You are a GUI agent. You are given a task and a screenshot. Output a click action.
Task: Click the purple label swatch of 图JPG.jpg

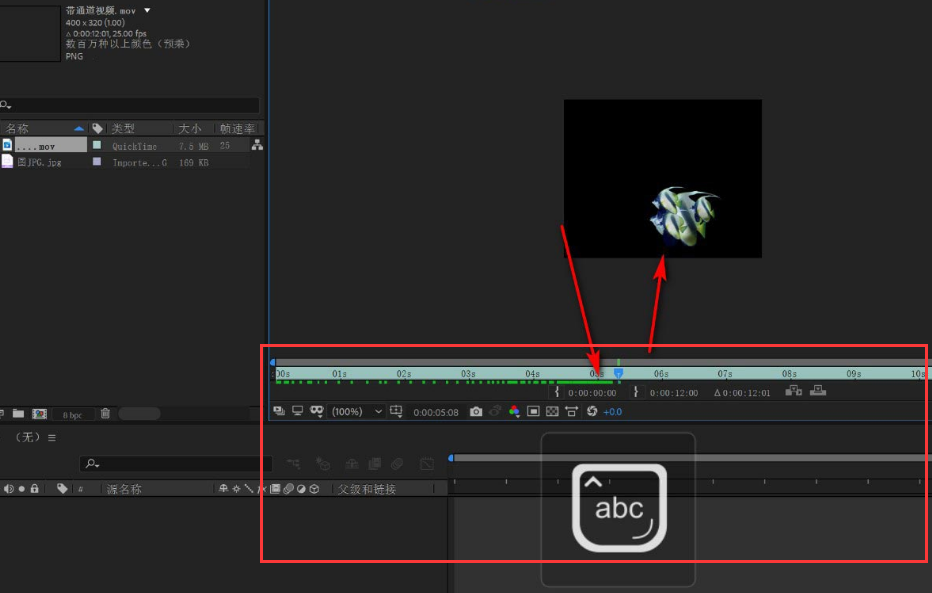97,162
